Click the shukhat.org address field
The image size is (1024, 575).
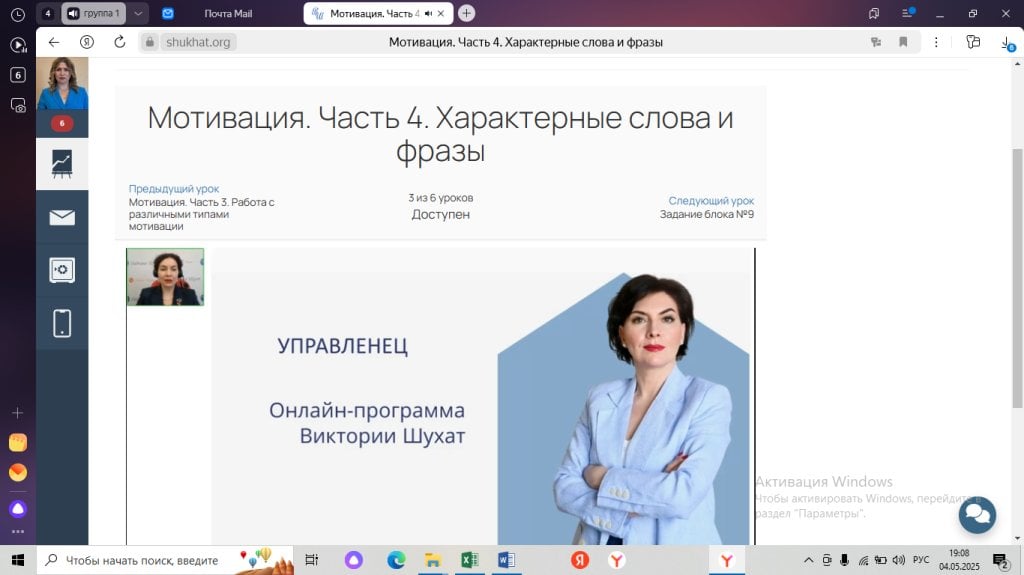click(198, 42)
